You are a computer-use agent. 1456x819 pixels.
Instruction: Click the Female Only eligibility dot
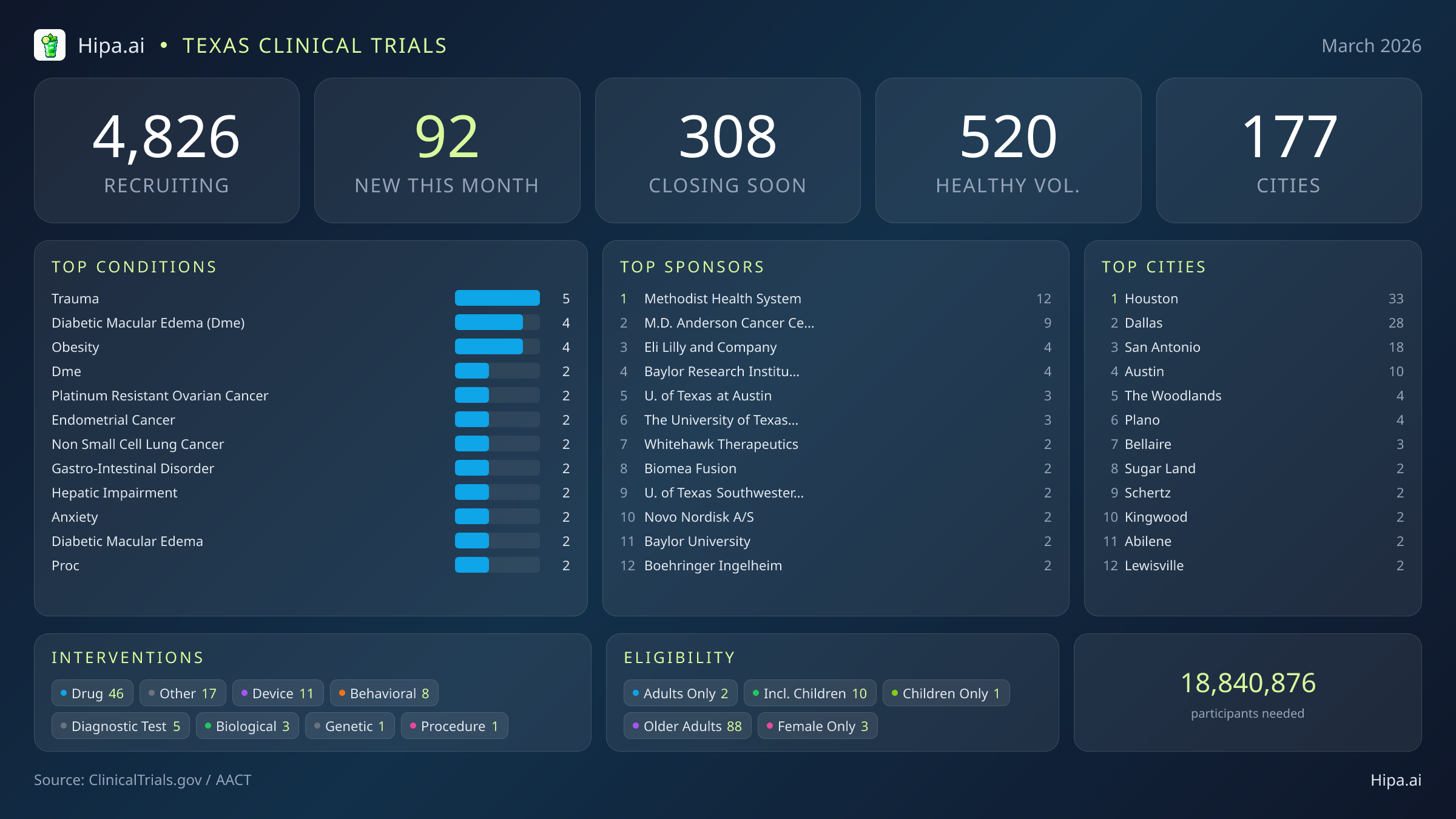click(x=770, y=726)
